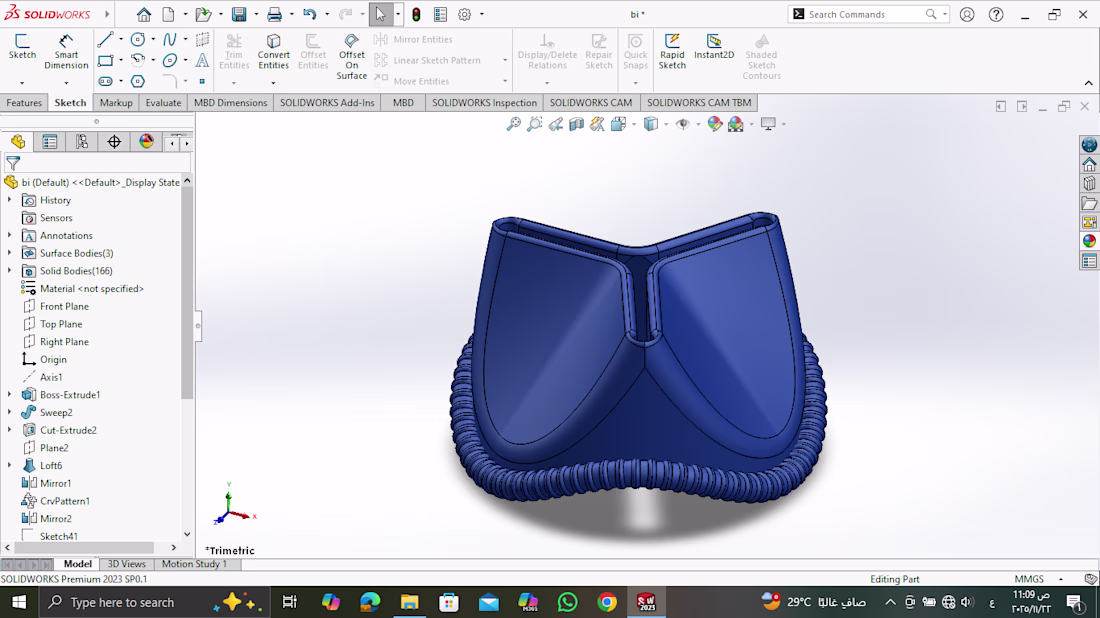The image size is (1100, 618).
Task: Expand the History tree node
Action: pos(10,200)
